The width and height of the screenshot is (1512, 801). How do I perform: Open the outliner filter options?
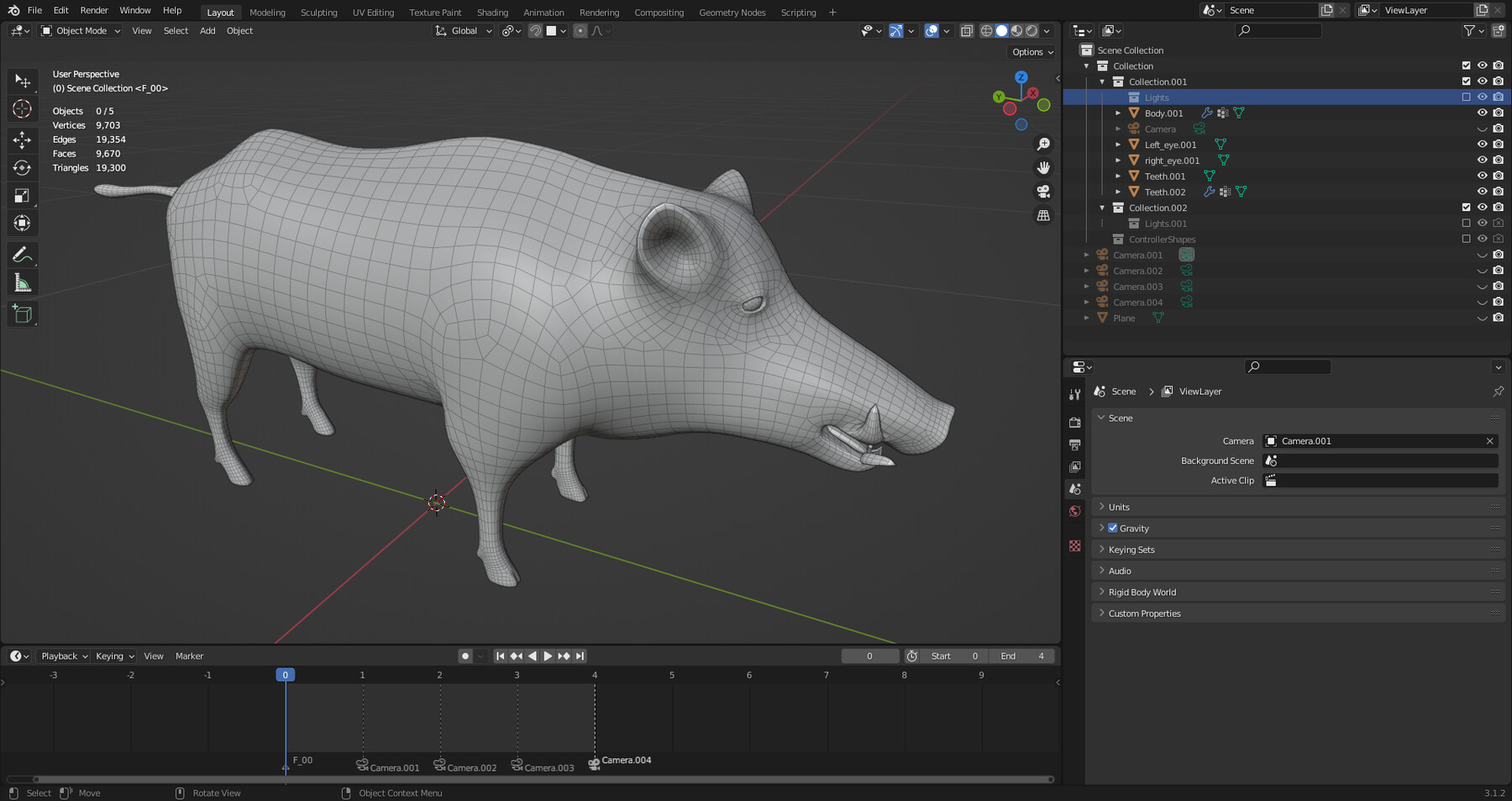[x=1468, y=30]
